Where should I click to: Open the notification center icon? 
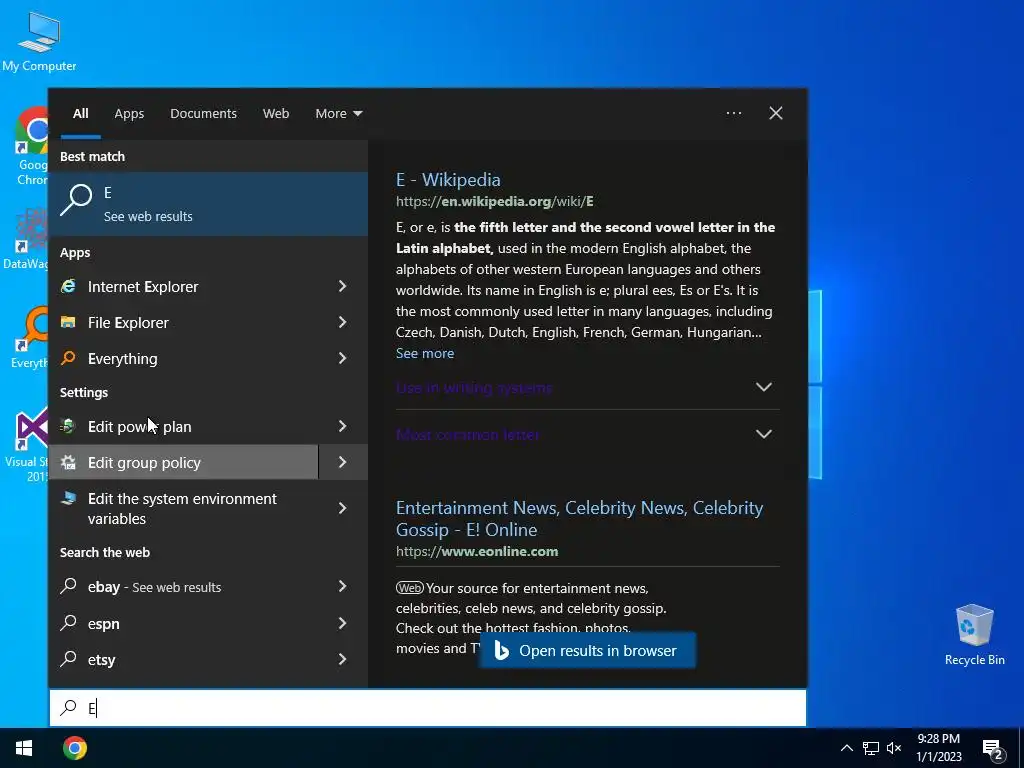coord(993,749)
